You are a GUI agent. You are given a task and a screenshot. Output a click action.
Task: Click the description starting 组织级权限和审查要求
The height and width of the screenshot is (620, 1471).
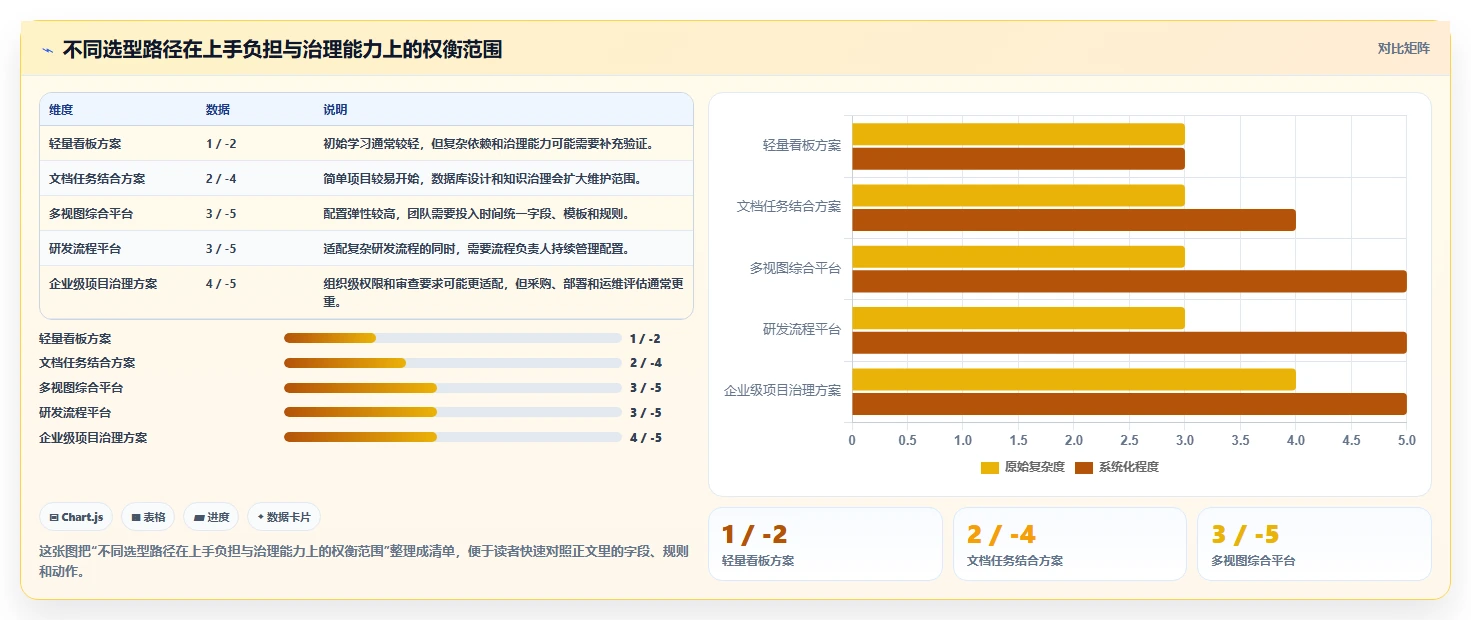pyautogui.click(x=503, y=292)
